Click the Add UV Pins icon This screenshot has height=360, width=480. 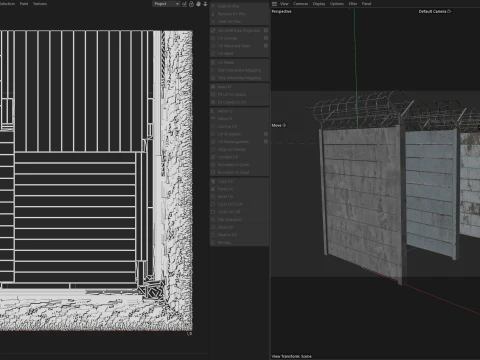[213, 6]
